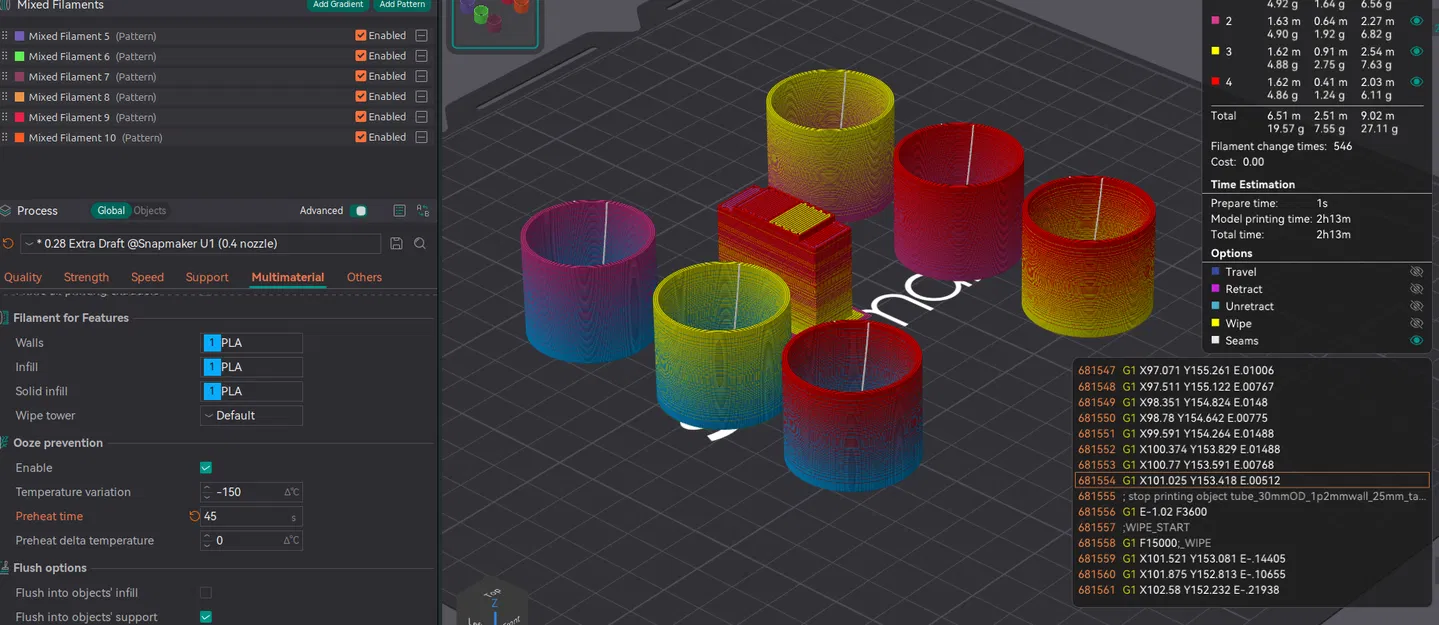Check Flush into objects' infill
The height and width of the screenshot is (625, 1439).
tap(206, 593)
